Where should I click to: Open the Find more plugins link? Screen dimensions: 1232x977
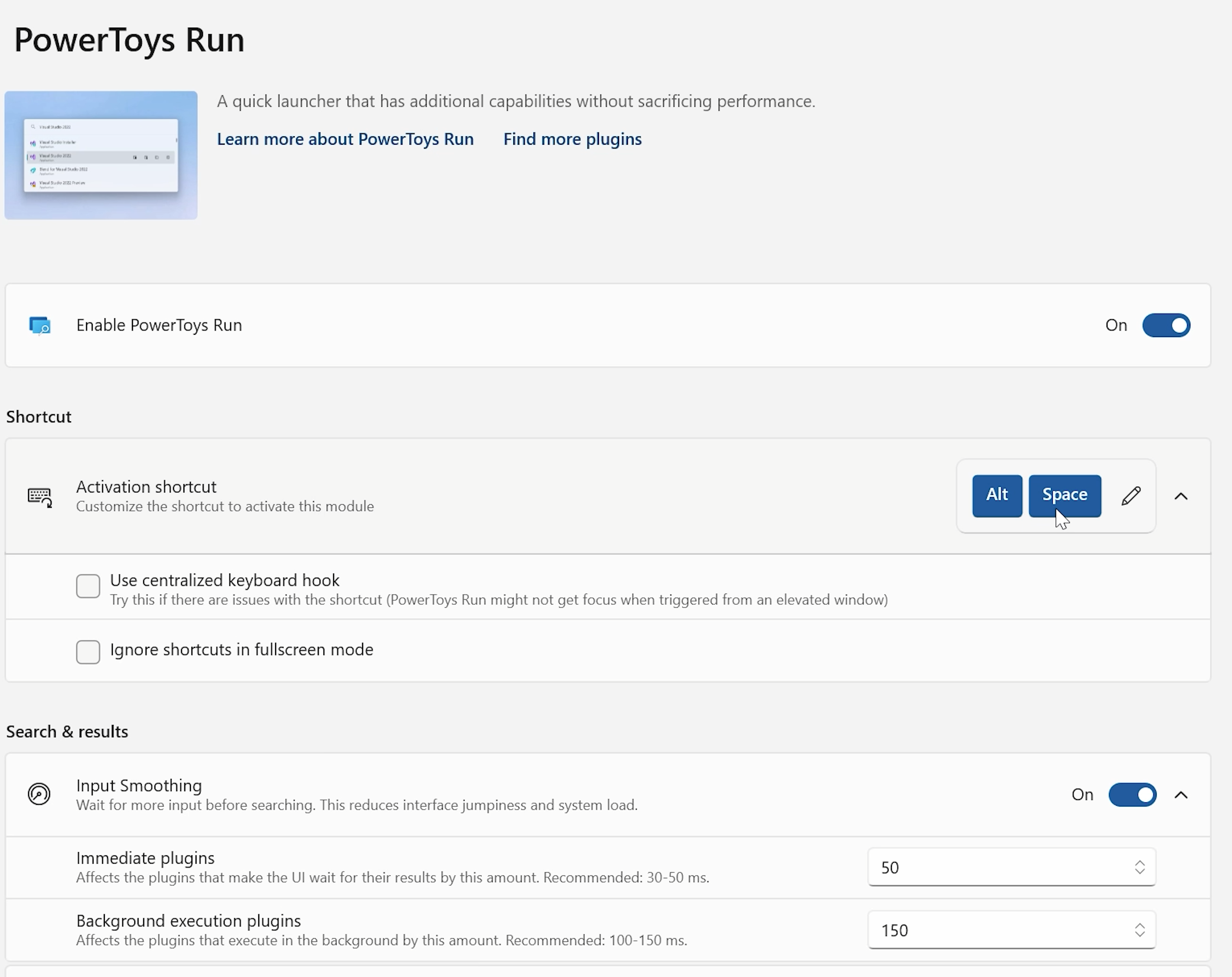click(573, 139)
